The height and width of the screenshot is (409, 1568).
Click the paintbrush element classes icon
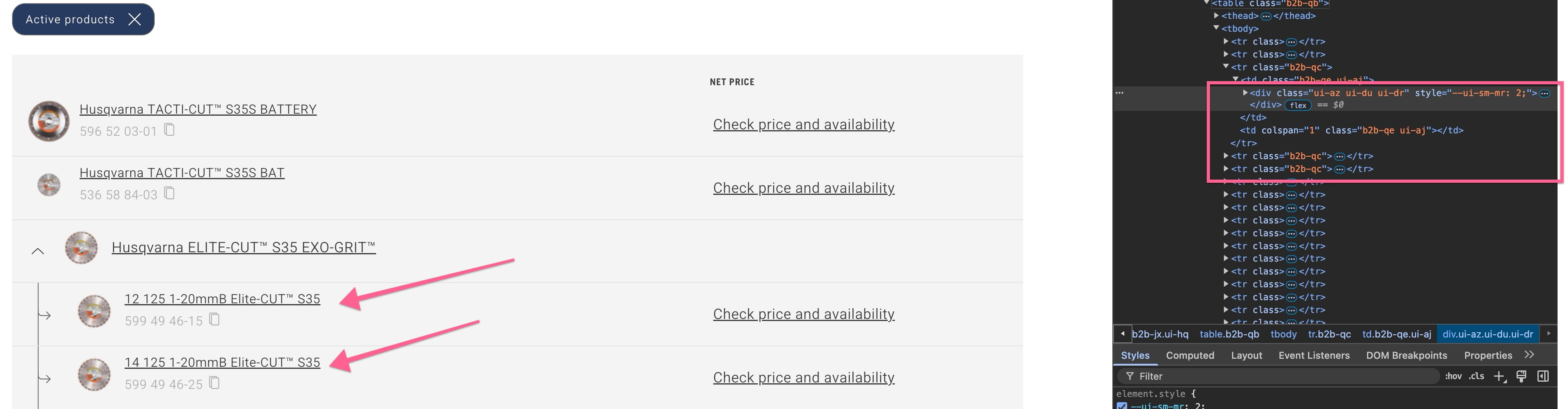pyautogui.click(x=1521, y=376)
